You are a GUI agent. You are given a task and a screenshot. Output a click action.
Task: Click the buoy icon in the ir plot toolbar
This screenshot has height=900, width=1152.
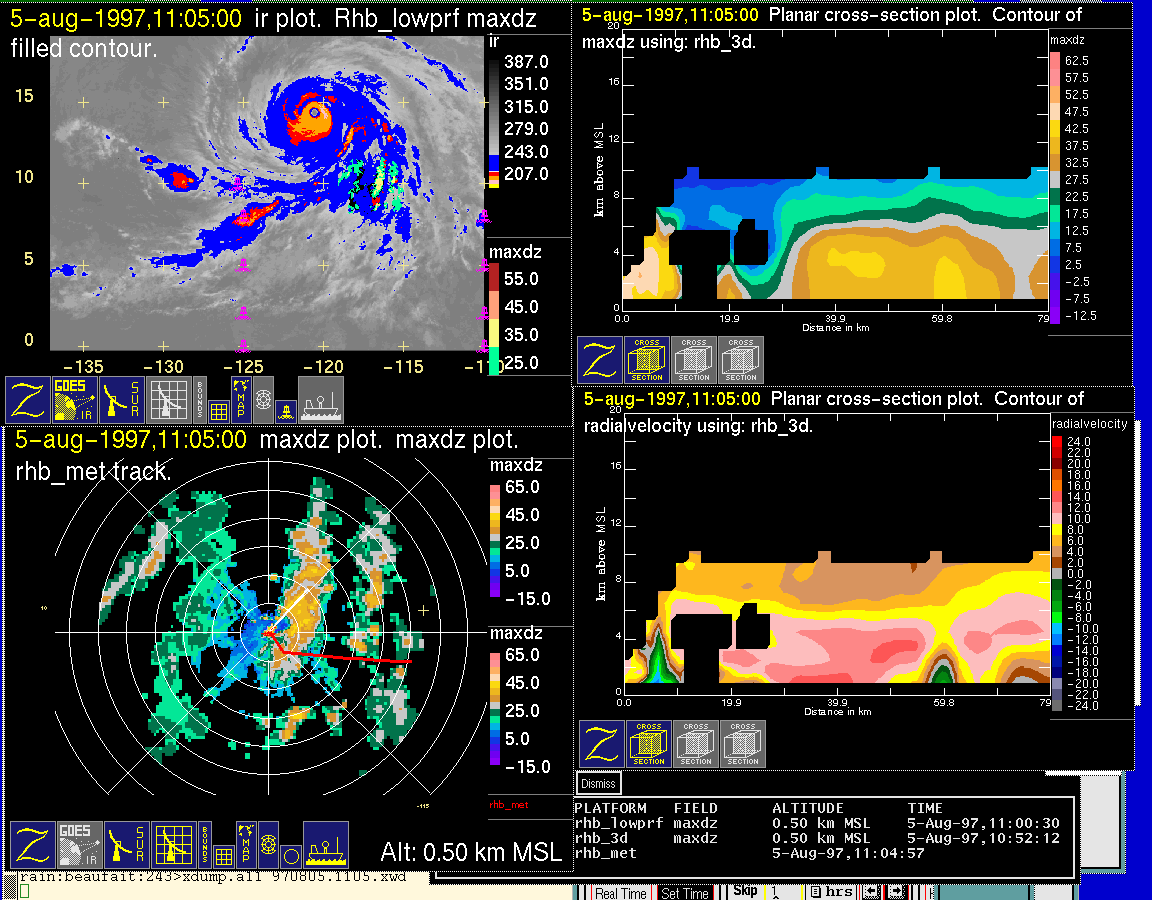285,408
